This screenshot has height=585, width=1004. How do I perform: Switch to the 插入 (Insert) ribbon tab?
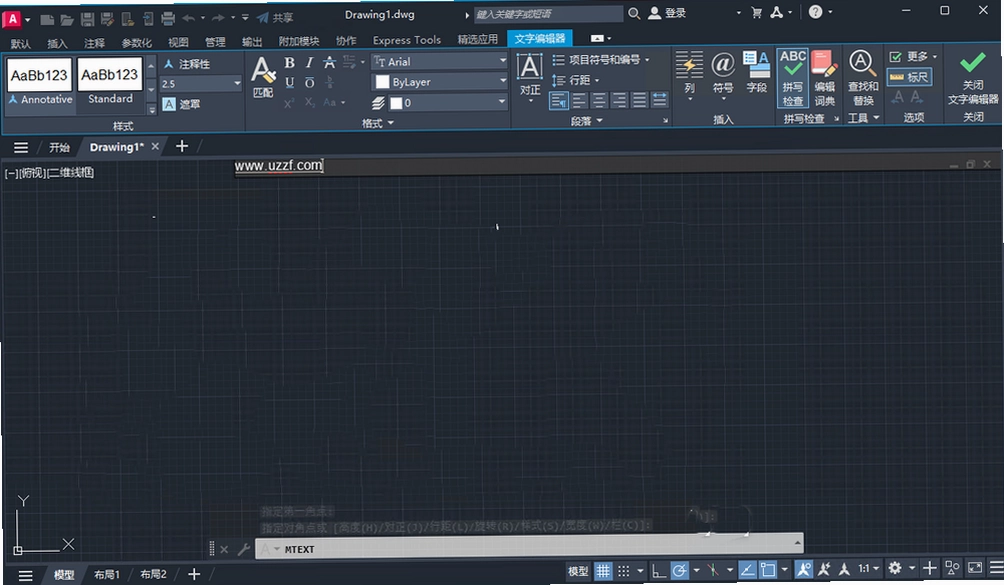click(x=57, y=43)
